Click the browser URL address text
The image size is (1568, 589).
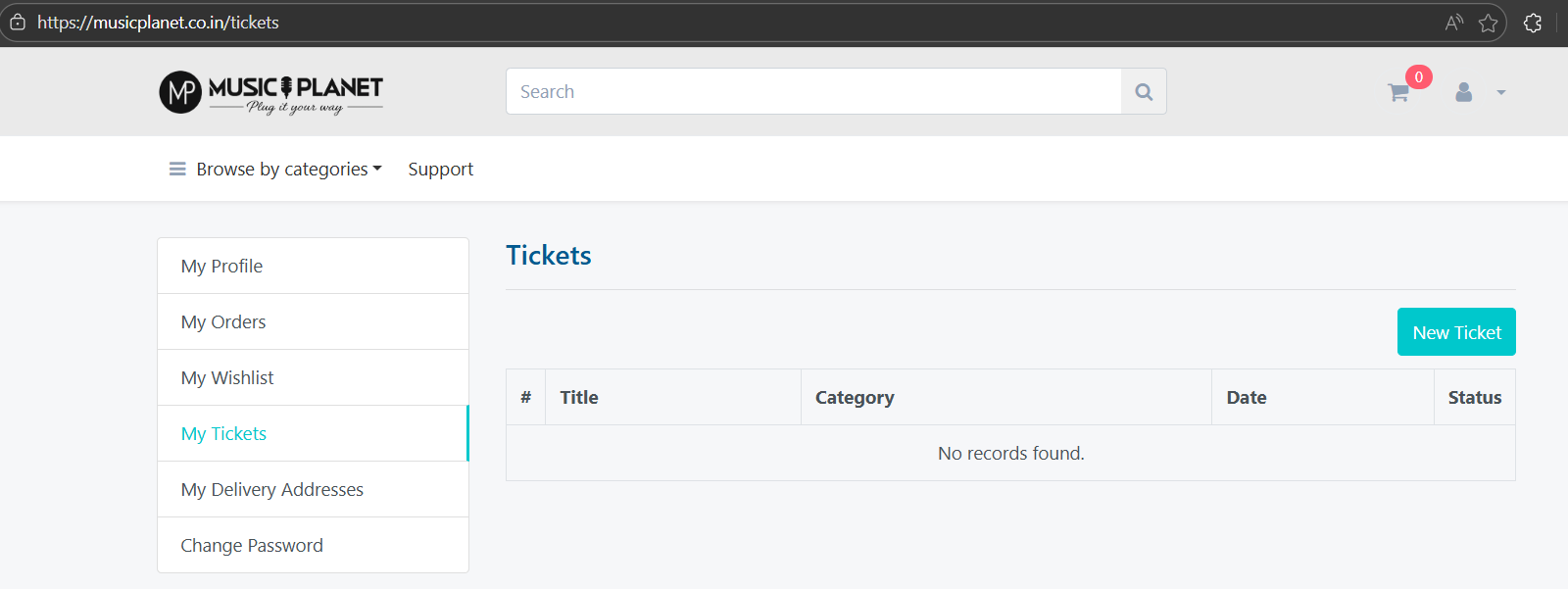coord(158,23)
